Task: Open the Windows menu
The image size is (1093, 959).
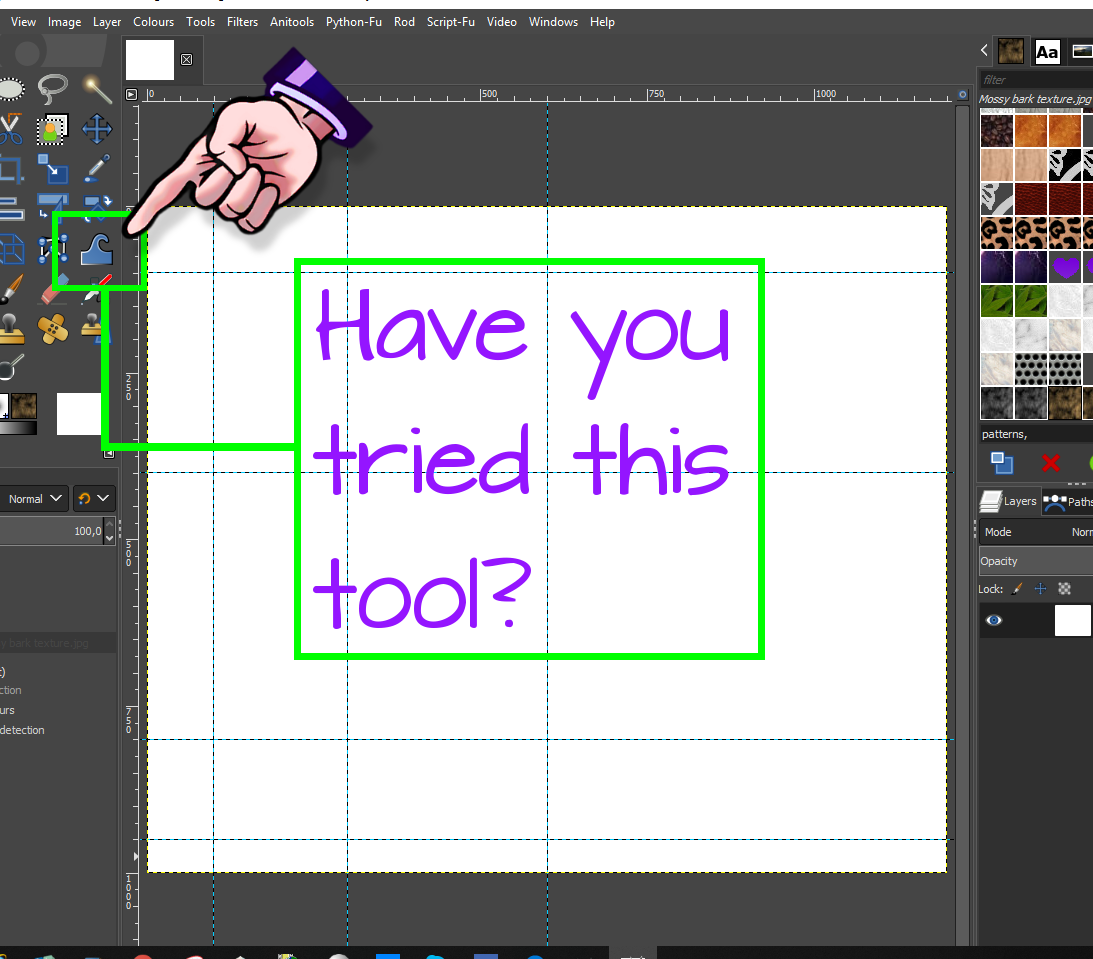Action: (x=553, y=22)
